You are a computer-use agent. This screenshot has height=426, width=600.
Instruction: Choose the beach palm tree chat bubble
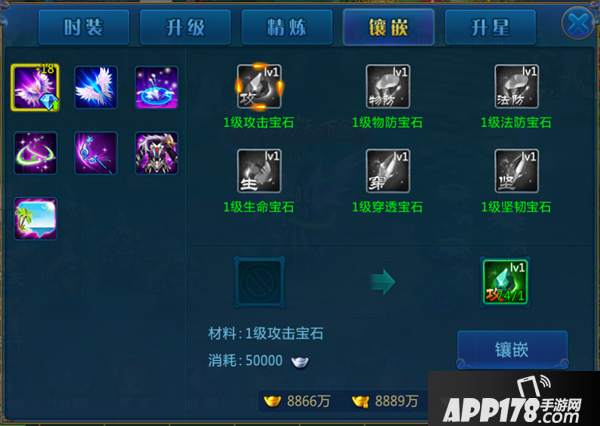coord(35,219)
